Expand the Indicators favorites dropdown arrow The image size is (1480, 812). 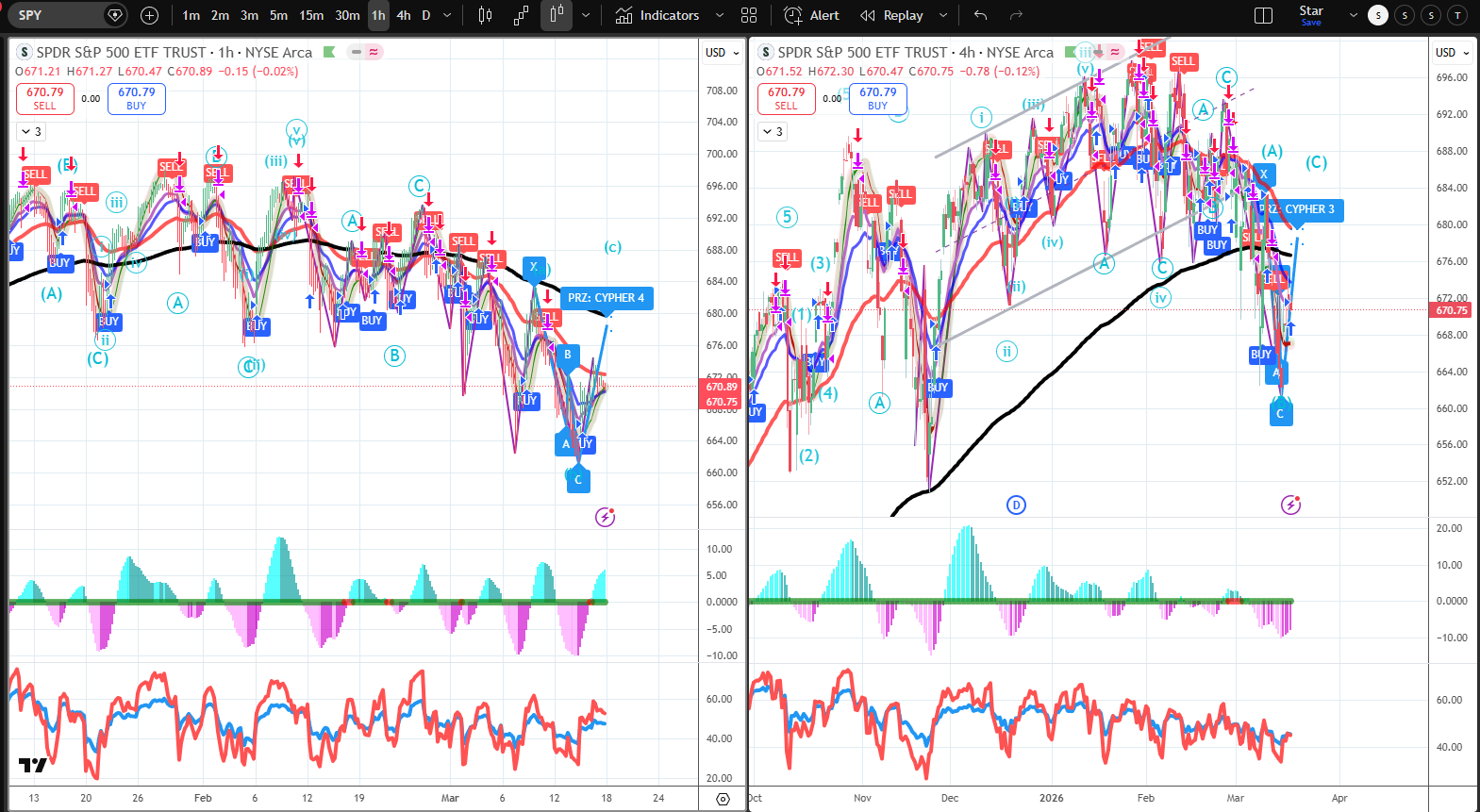tap(720, 15)
